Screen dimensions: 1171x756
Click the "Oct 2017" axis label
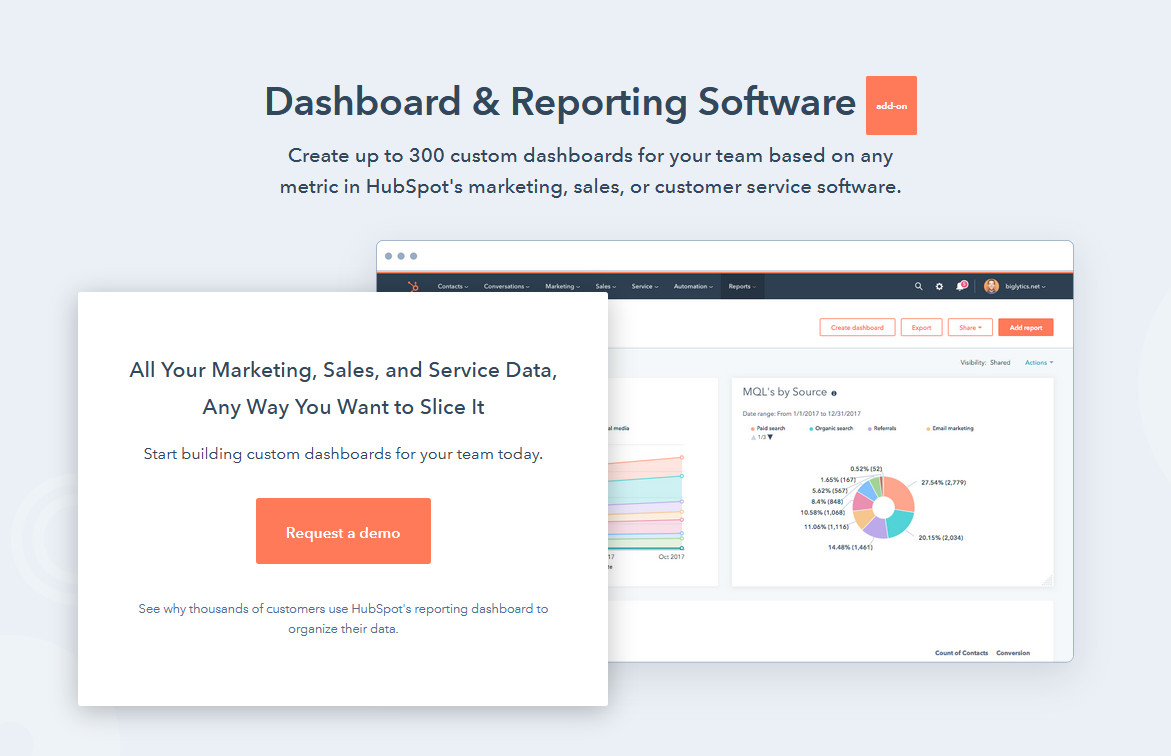[671, 557]
